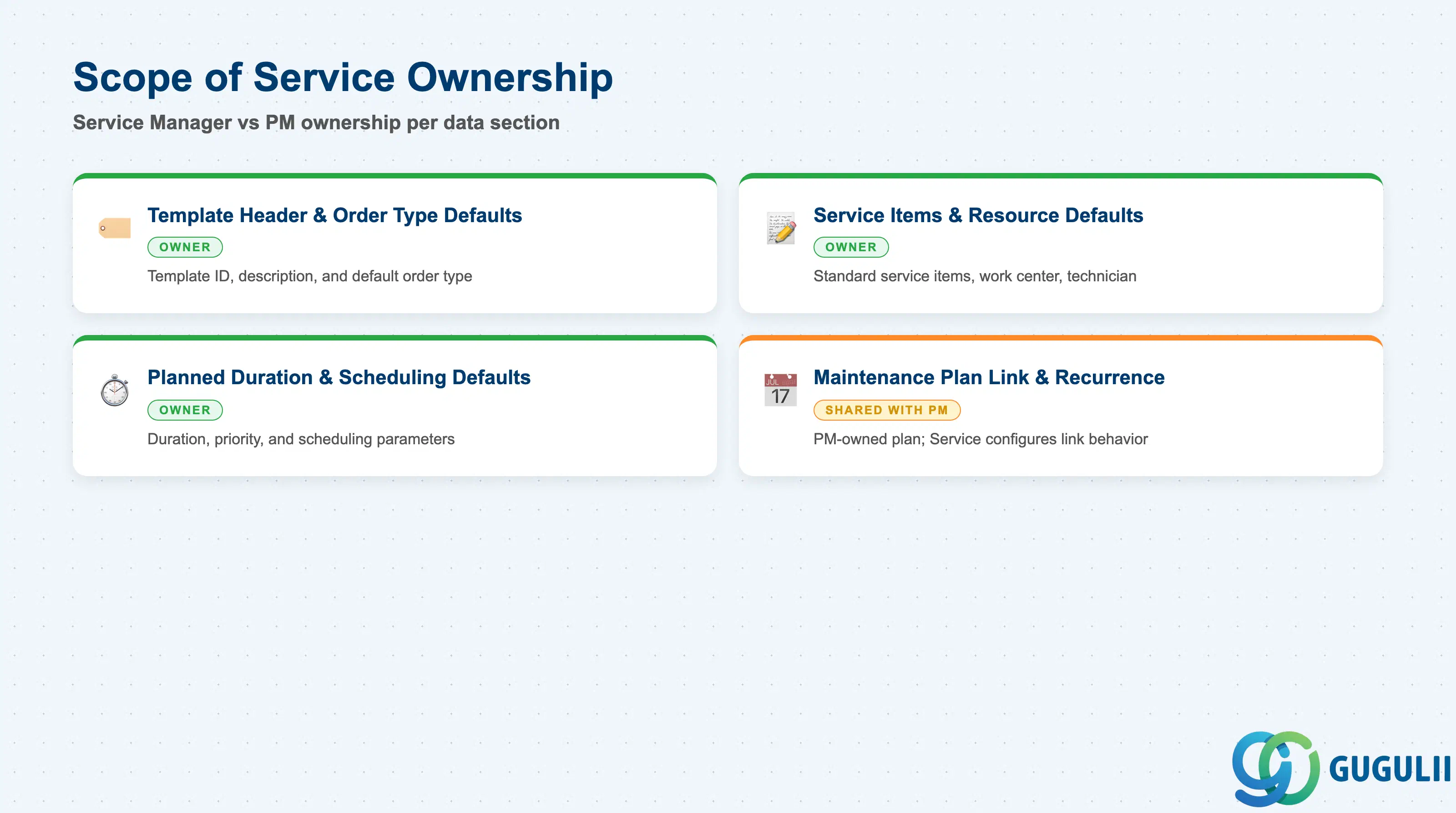
Task: Click the Service Manager vs PM subtitle
Action: tap(317, 123)
